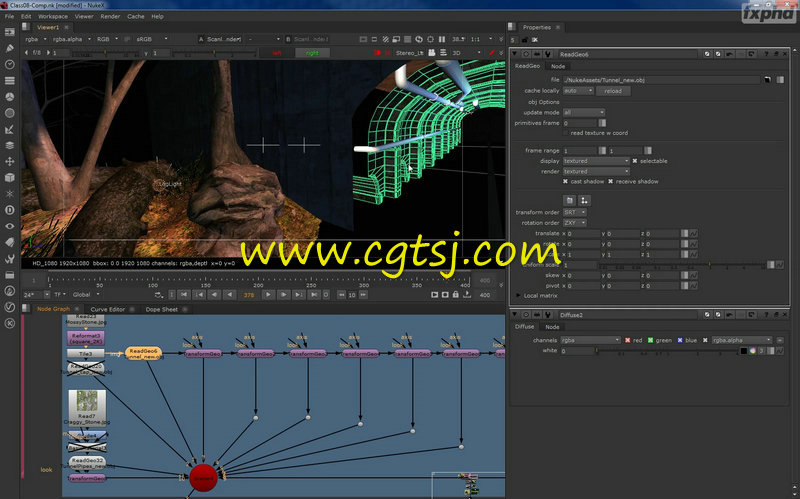Switch to the Dope Sheet tab
This screenshot has height=499, width=800.
162,309
